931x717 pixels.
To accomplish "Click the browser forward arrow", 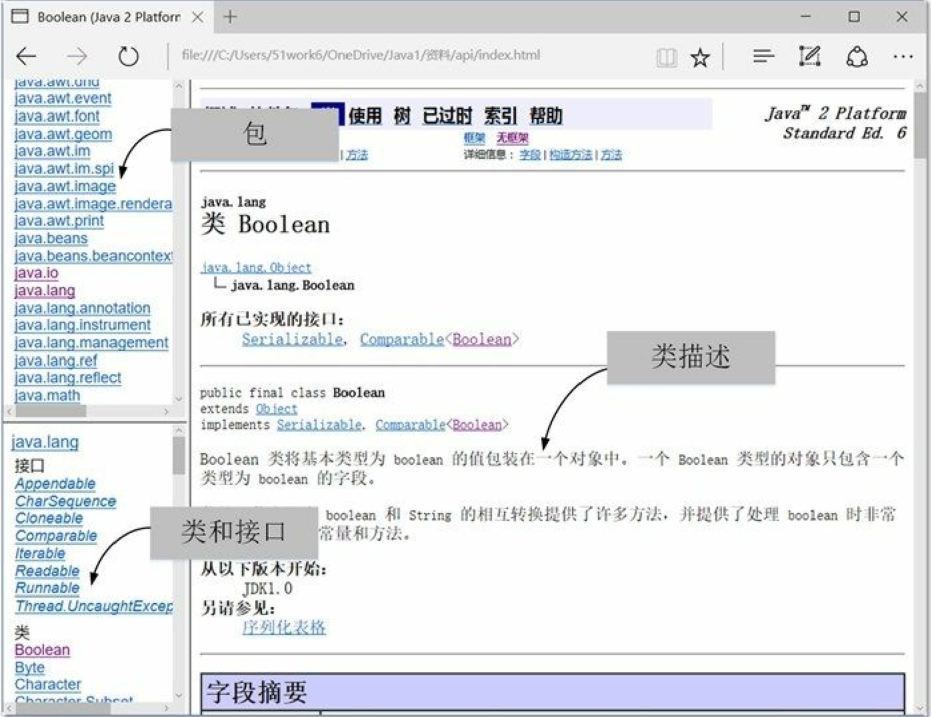I will [77, 56].
